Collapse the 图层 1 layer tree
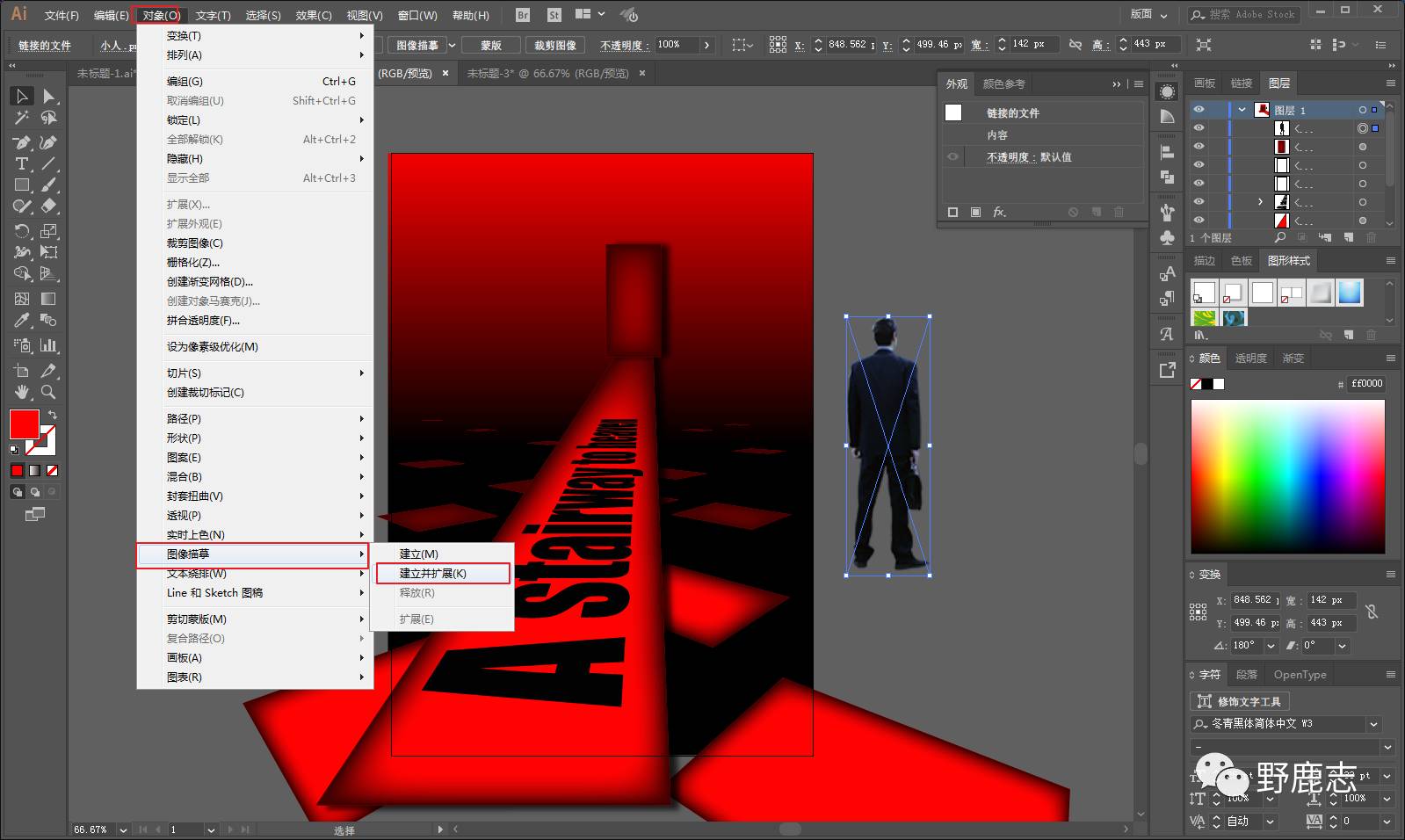The image size is (1405, 840). [x=1242, y=110]
